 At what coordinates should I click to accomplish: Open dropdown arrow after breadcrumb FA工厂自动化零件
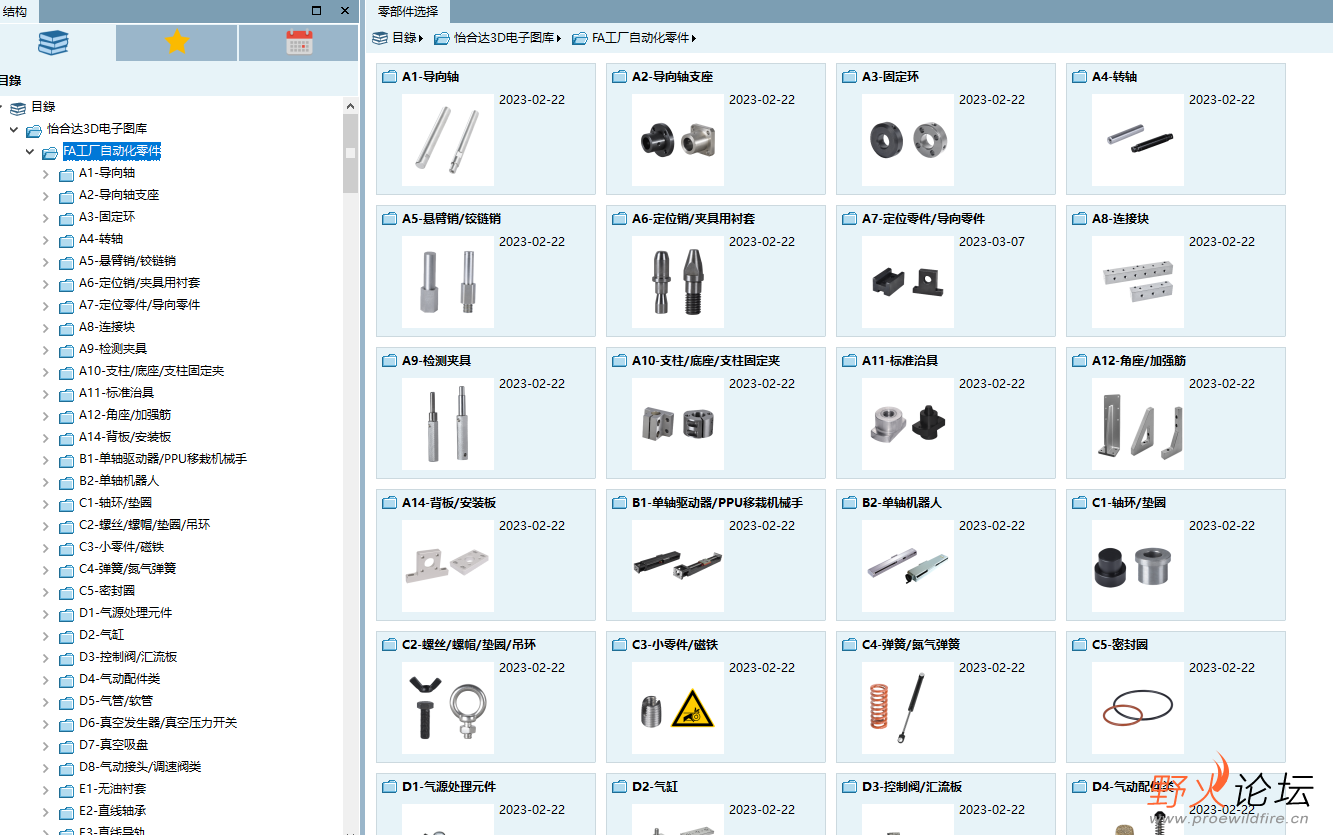694,39
